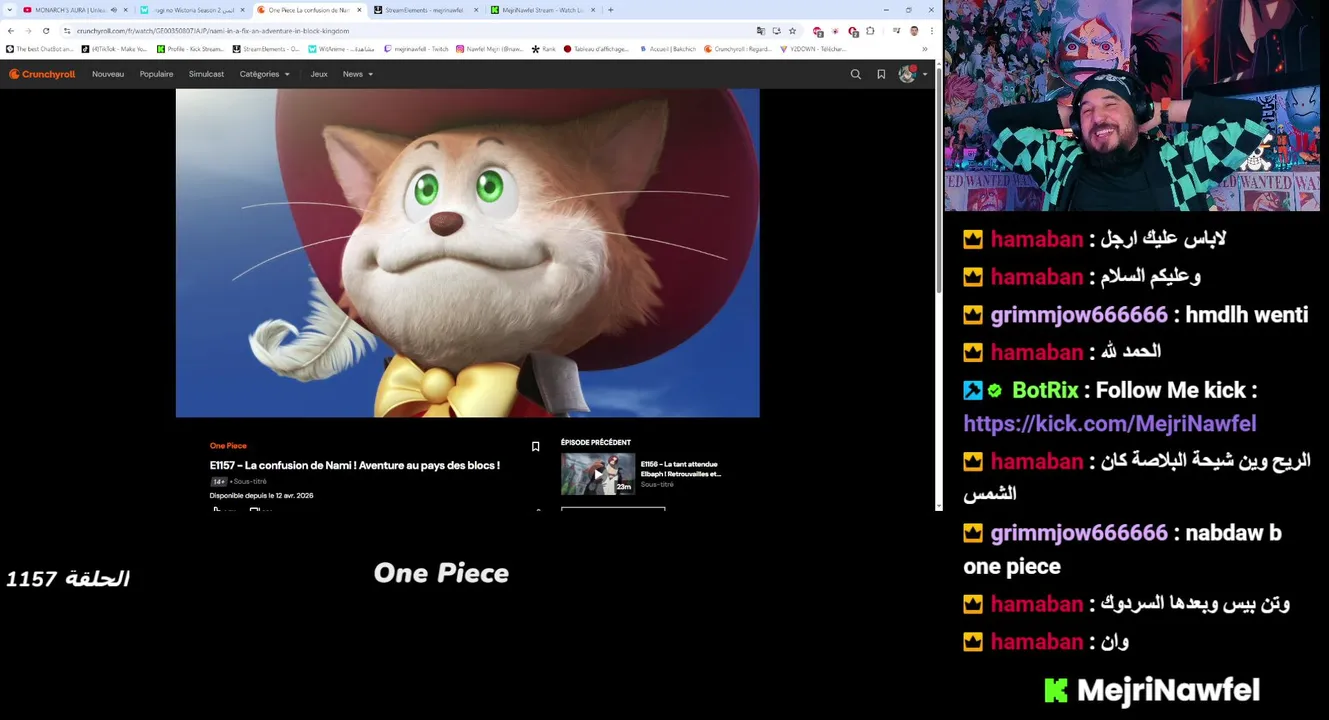
Task: Open a new browser tab
Action: [x=611, y=10]
